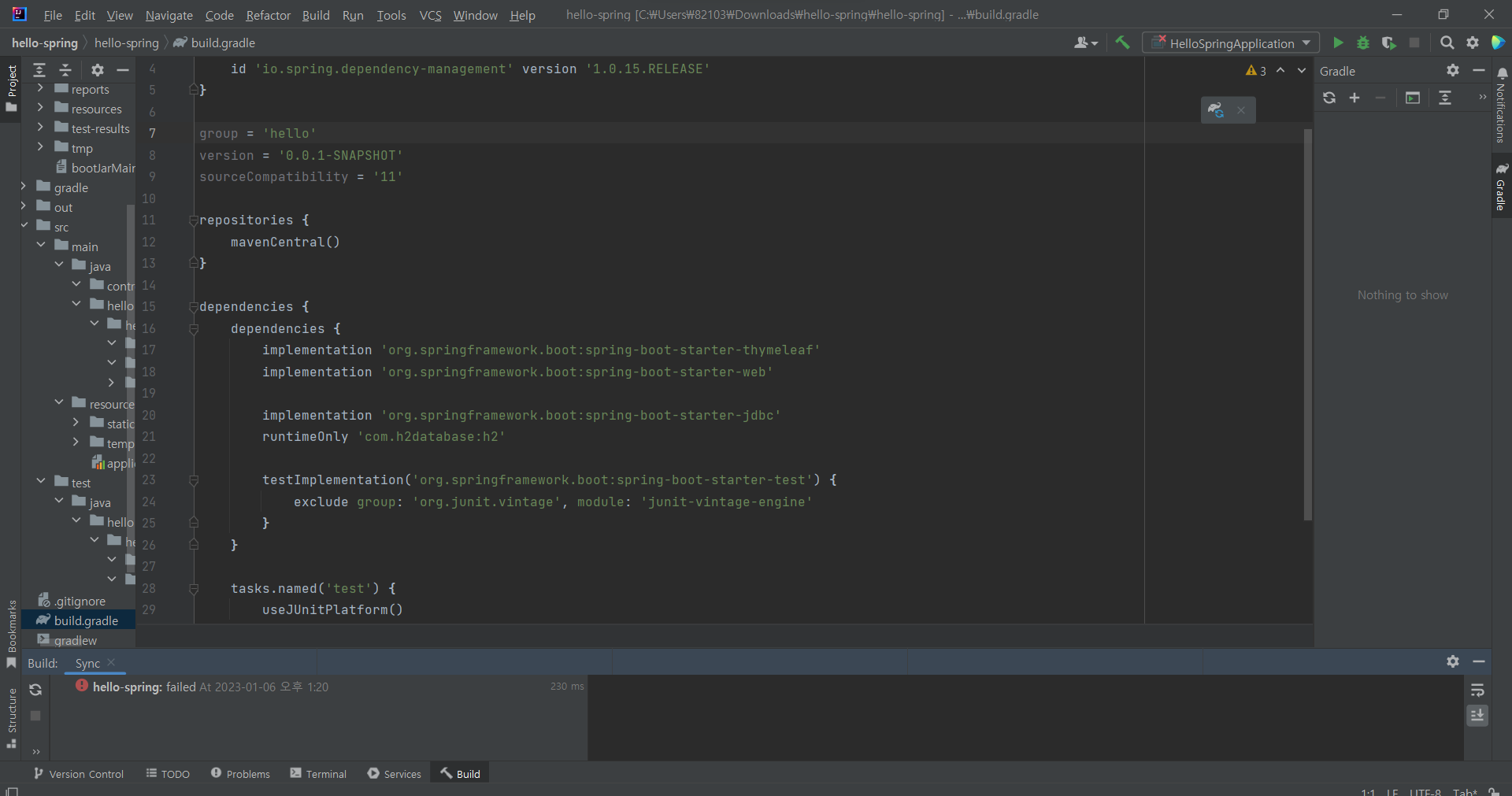1512x796 pixels.
Task: Go to next highlighted warning arrow
Action: point(1302,70)
